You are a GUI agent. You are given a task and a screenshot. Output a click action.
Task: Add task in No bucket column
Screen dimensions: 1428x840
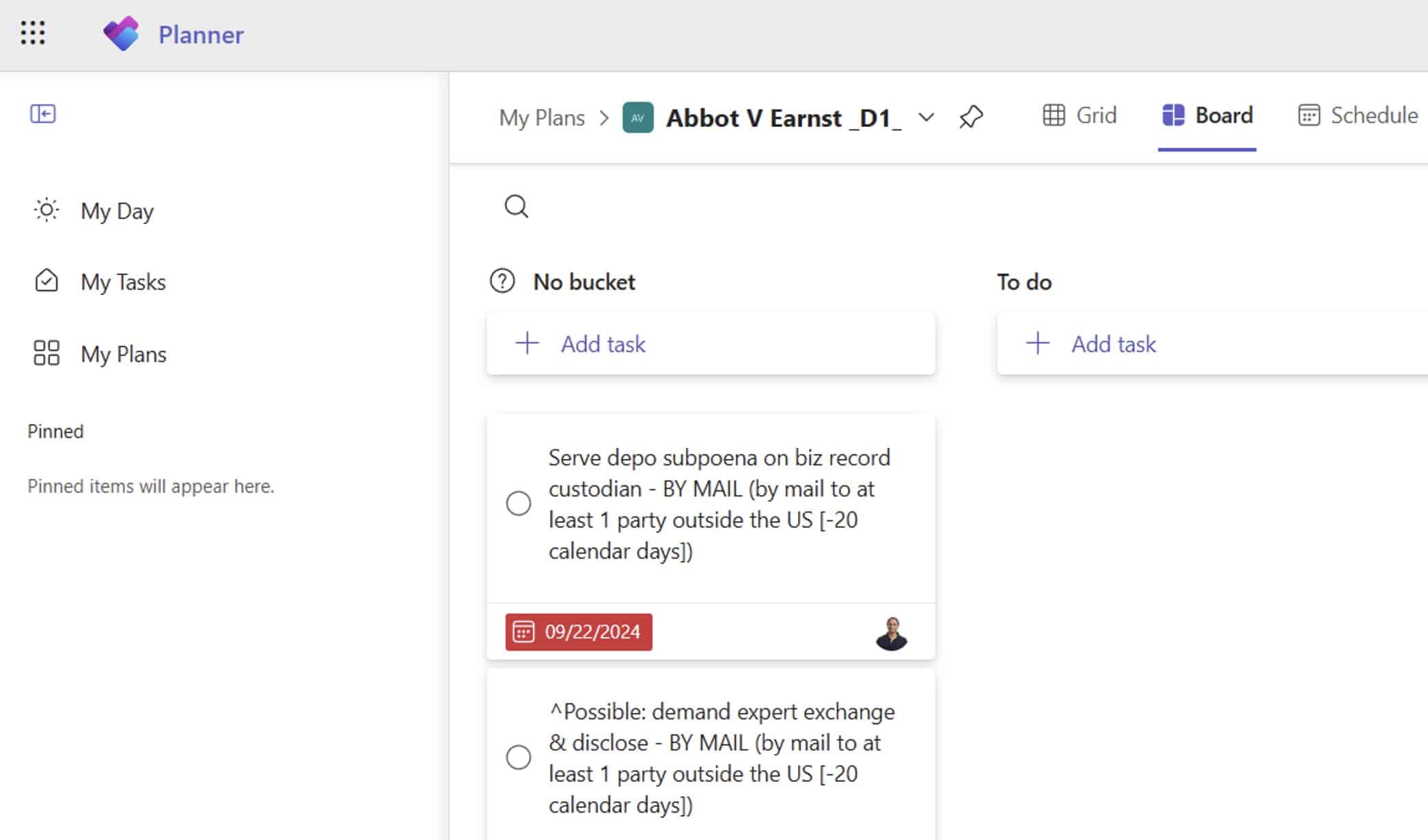coord(711,344)
